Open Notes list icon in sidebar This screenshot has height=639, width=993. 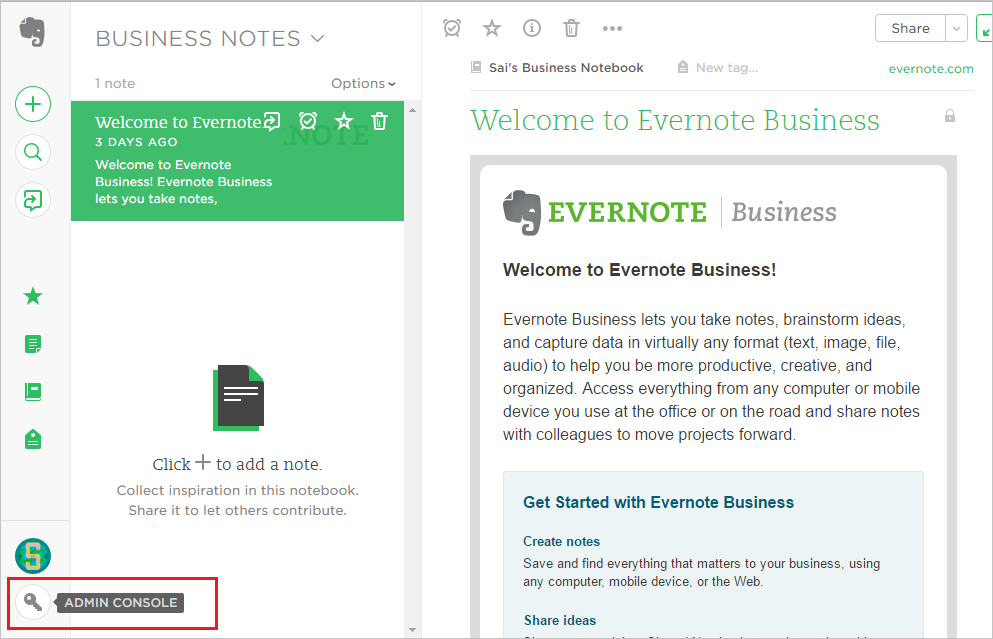coord(33,344)
